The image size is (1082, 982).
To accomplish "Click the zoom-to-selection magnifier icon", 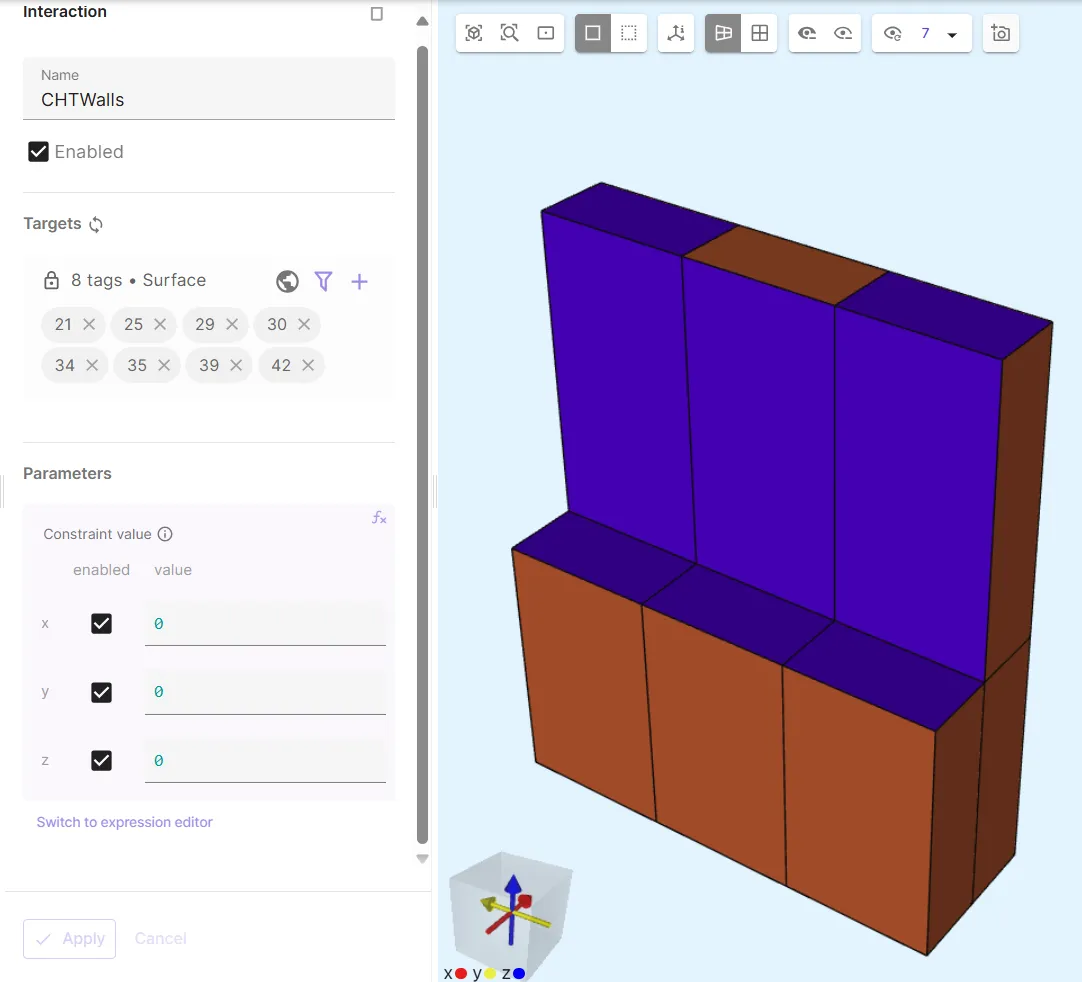I will (510, 33).
